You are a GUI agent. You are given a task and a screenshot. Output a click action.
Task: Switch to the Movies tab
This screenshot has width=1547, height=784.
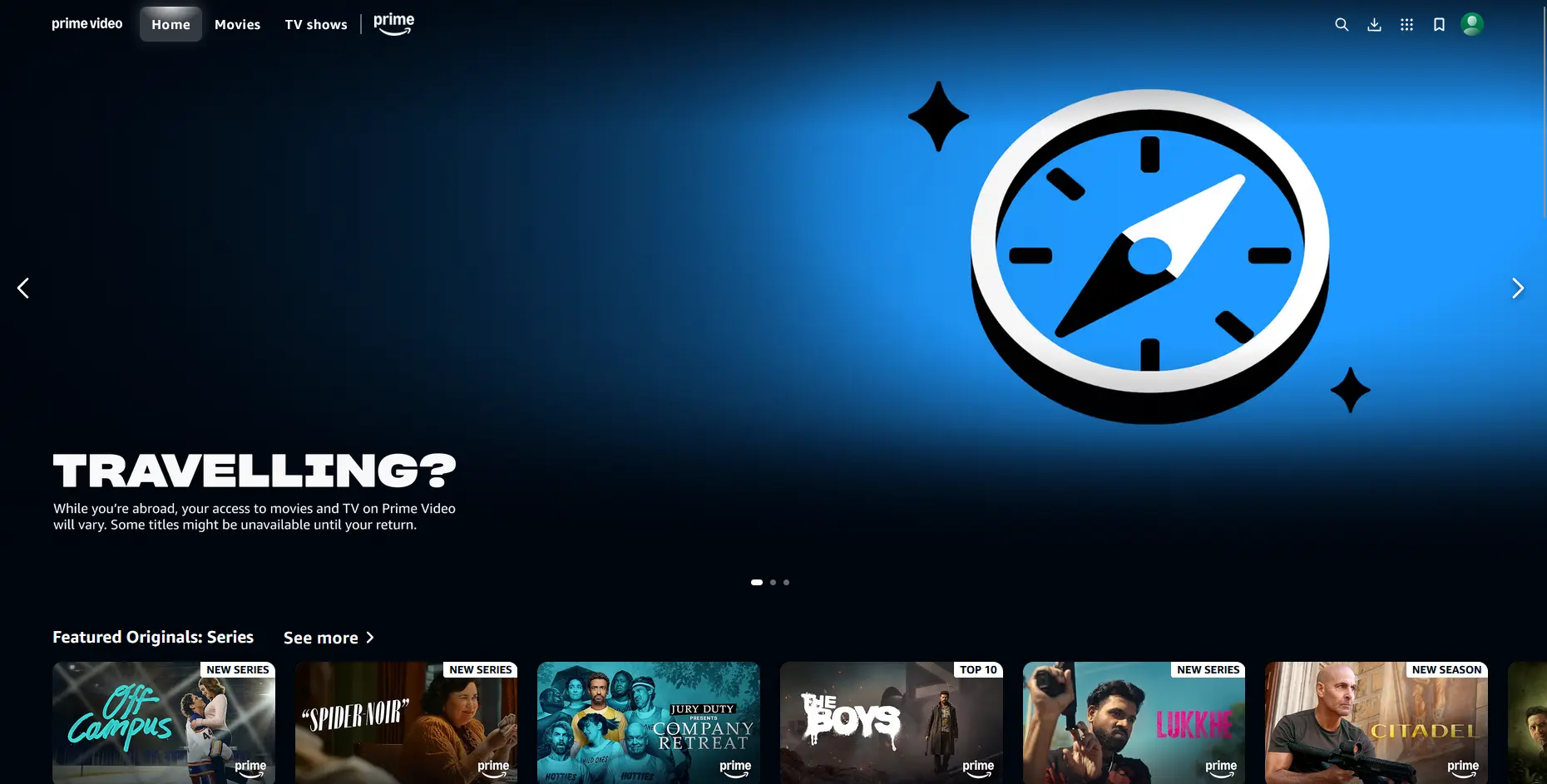(237, 24)
